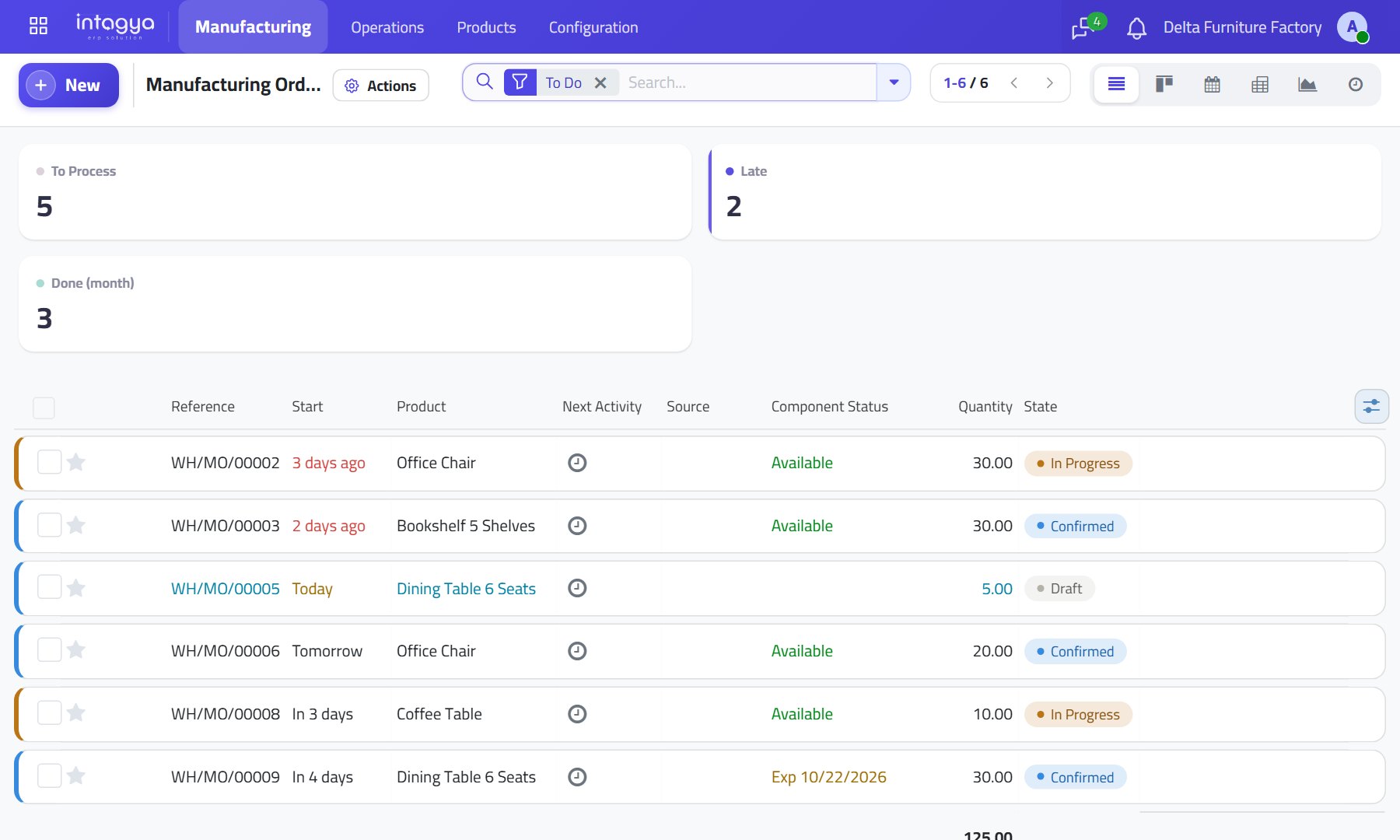Screen dimensions: 1400x840
Task: Open the 1-6 / 6 pager counter
Action: 965,82
